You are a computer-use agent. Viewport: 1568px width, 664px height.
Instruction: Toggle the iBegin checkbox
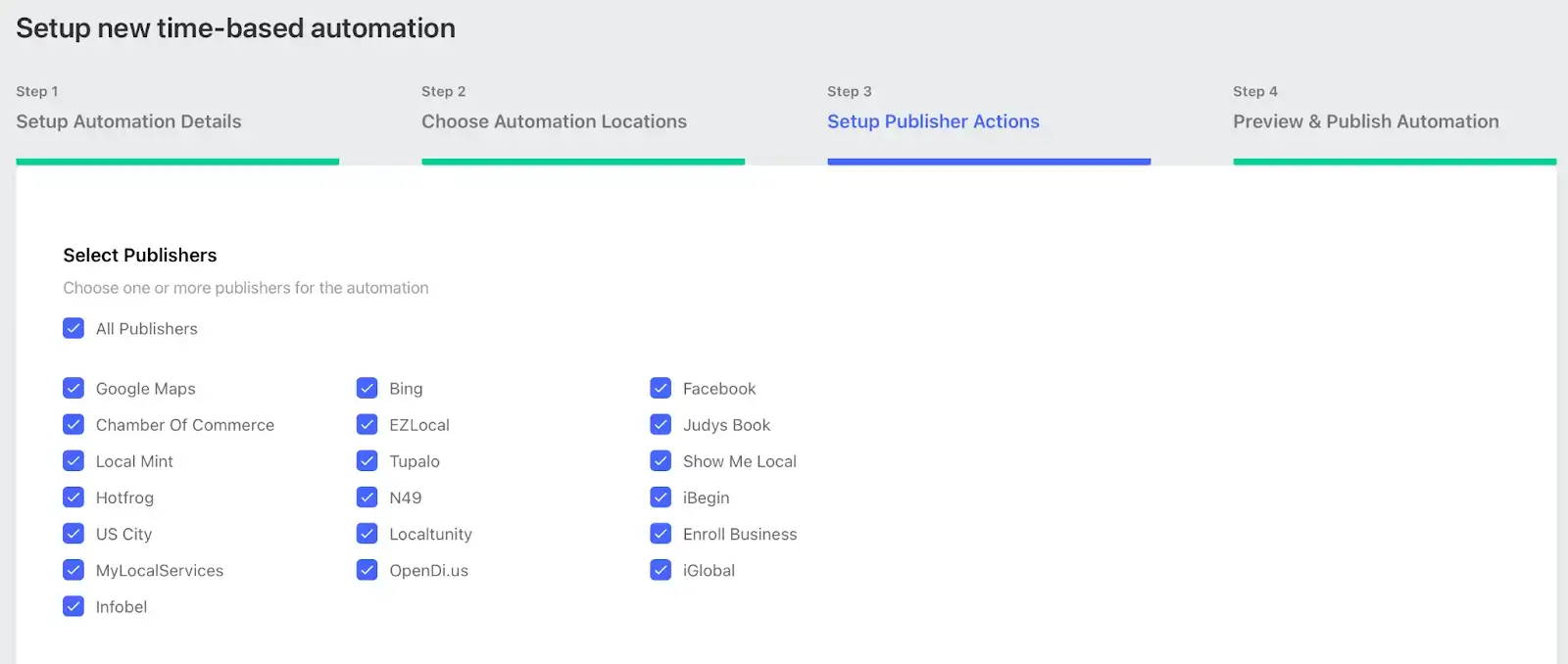[x=661, y=497]
